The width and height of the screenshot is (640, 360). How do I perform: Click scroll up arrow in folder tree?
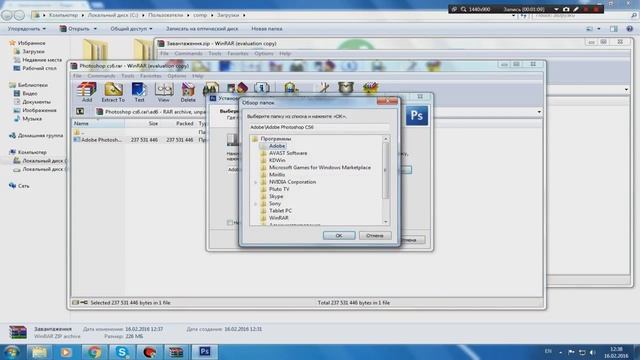pos(386,139)
